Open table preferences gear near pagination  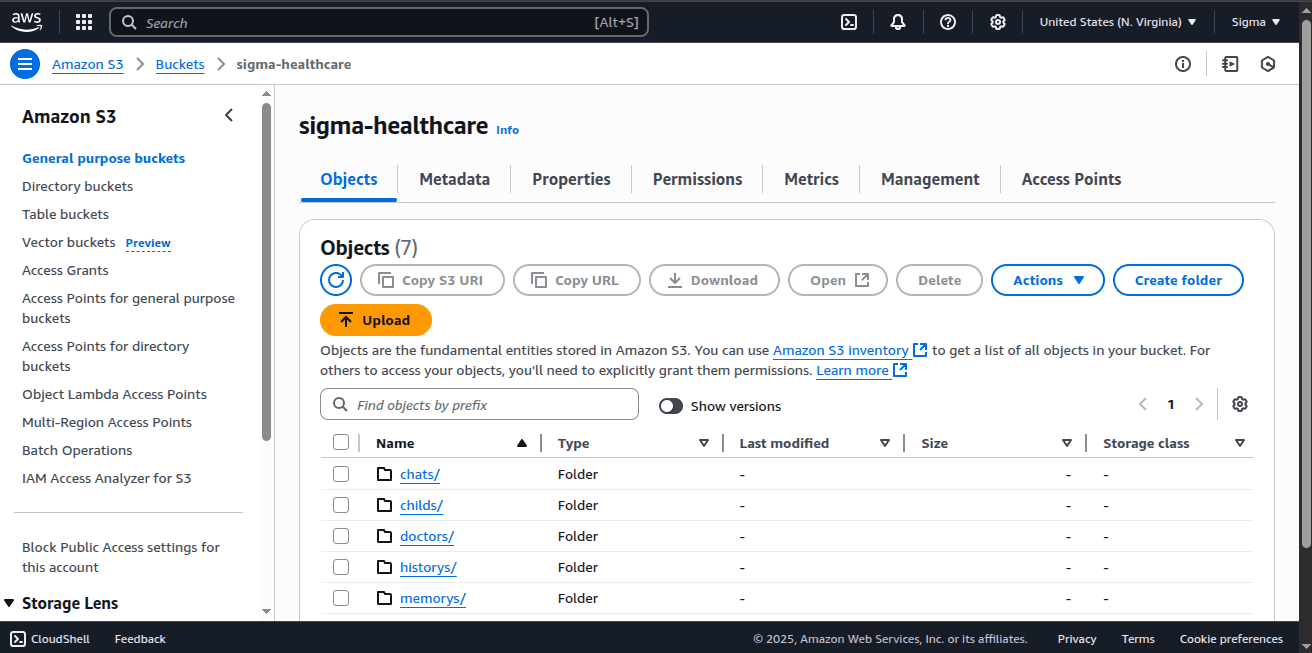[x=1240, y=404]
